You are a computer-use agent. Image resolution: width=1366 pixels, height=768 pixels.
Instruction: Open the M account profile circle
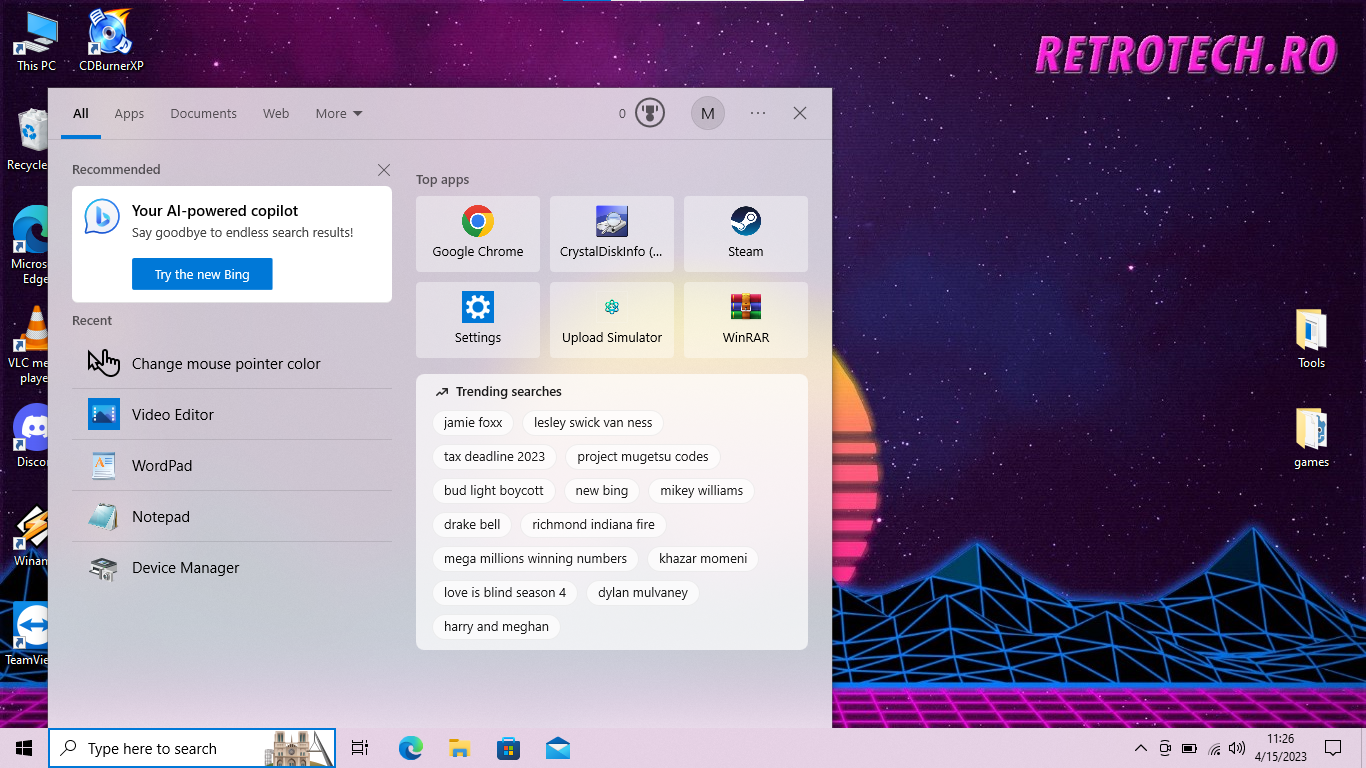708,113
